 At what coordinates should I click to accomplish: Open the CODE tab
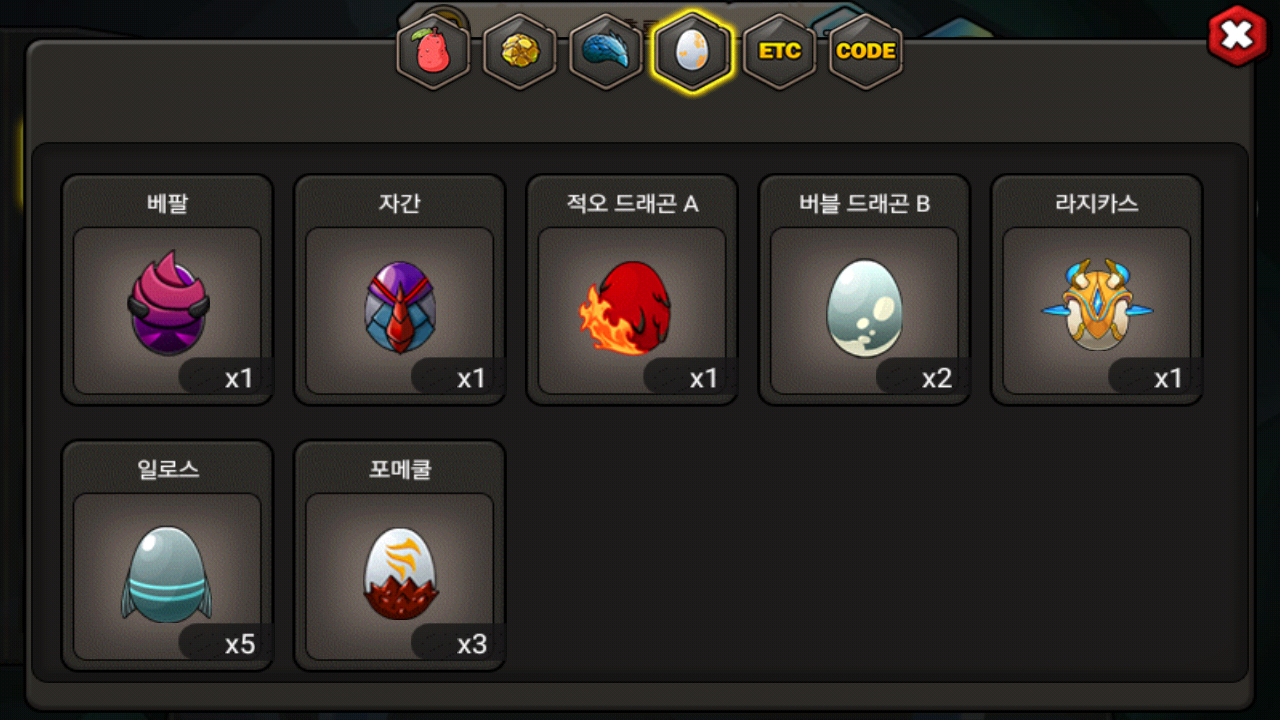[x=866, y=52]
